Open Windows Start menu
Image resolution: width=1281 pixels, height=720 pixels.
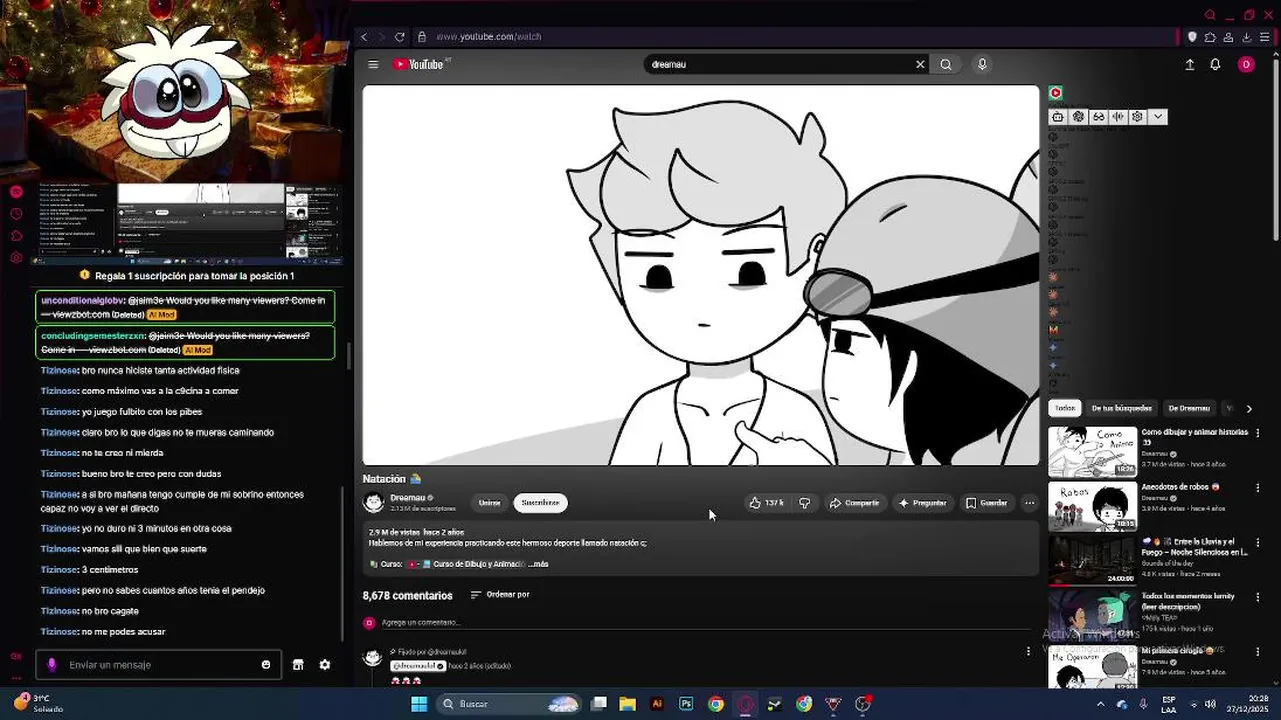pyautogui.click(x=419, y=704)
